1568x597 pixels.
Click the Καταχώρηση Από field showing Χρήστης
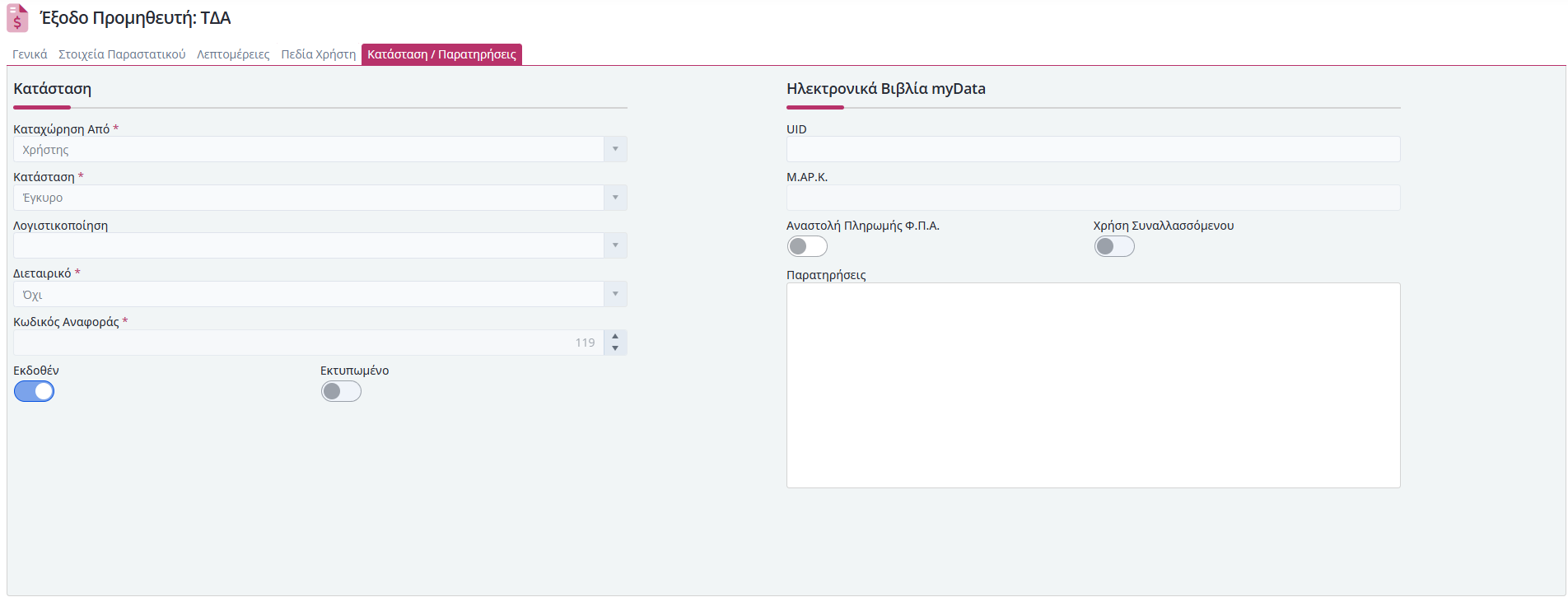pyautogui.click(x=309, y=149)
